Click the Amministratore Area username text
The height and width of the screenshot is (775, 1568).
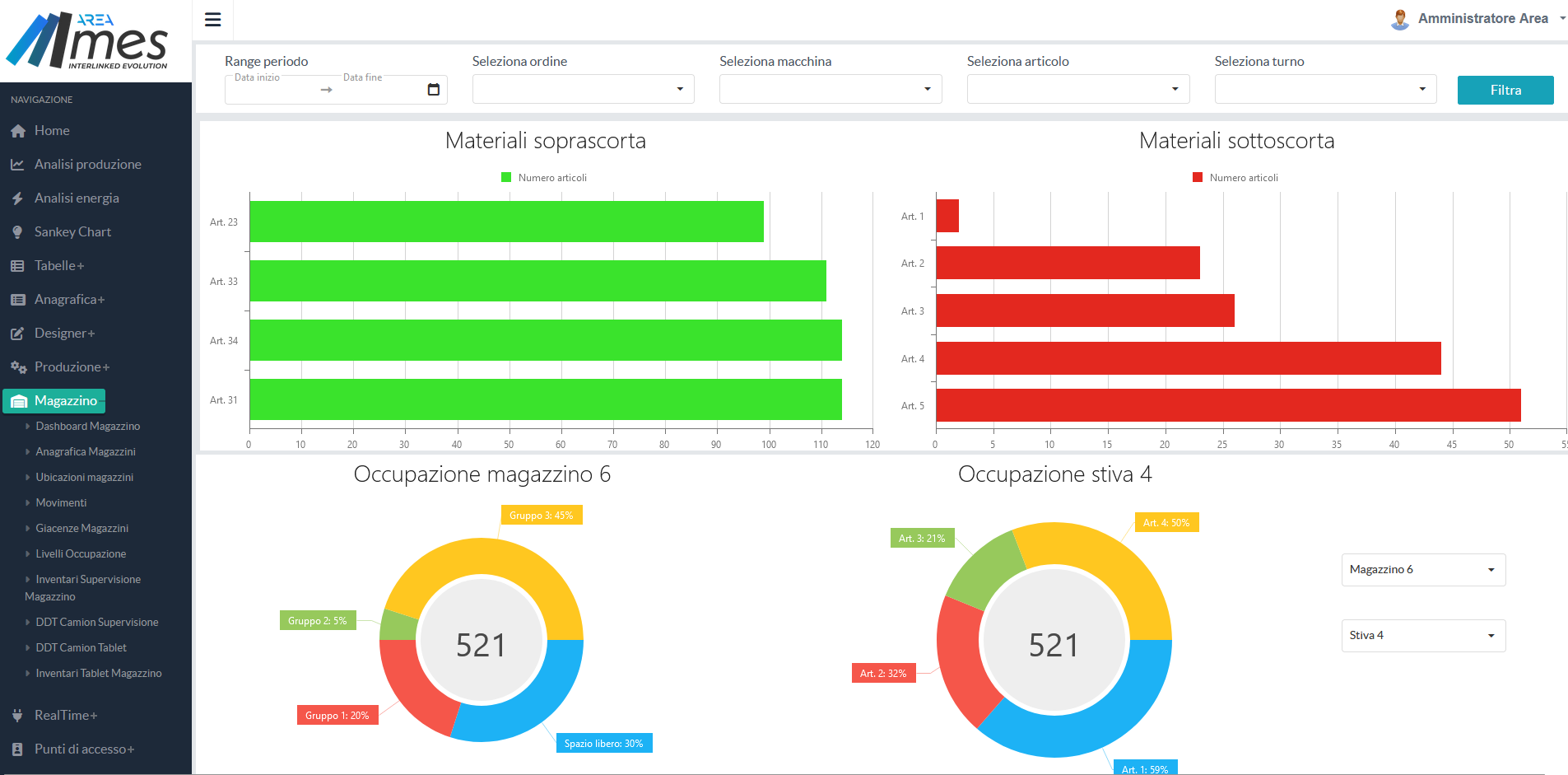point(1483,18)
